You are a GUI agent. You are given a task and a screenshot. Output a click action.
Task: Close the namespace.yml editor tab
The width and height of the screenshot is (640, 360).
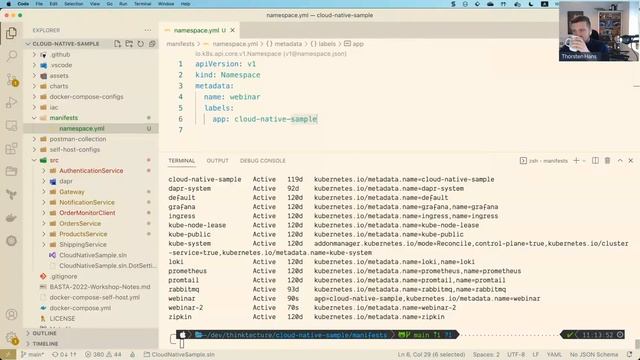tap(233, 30)
